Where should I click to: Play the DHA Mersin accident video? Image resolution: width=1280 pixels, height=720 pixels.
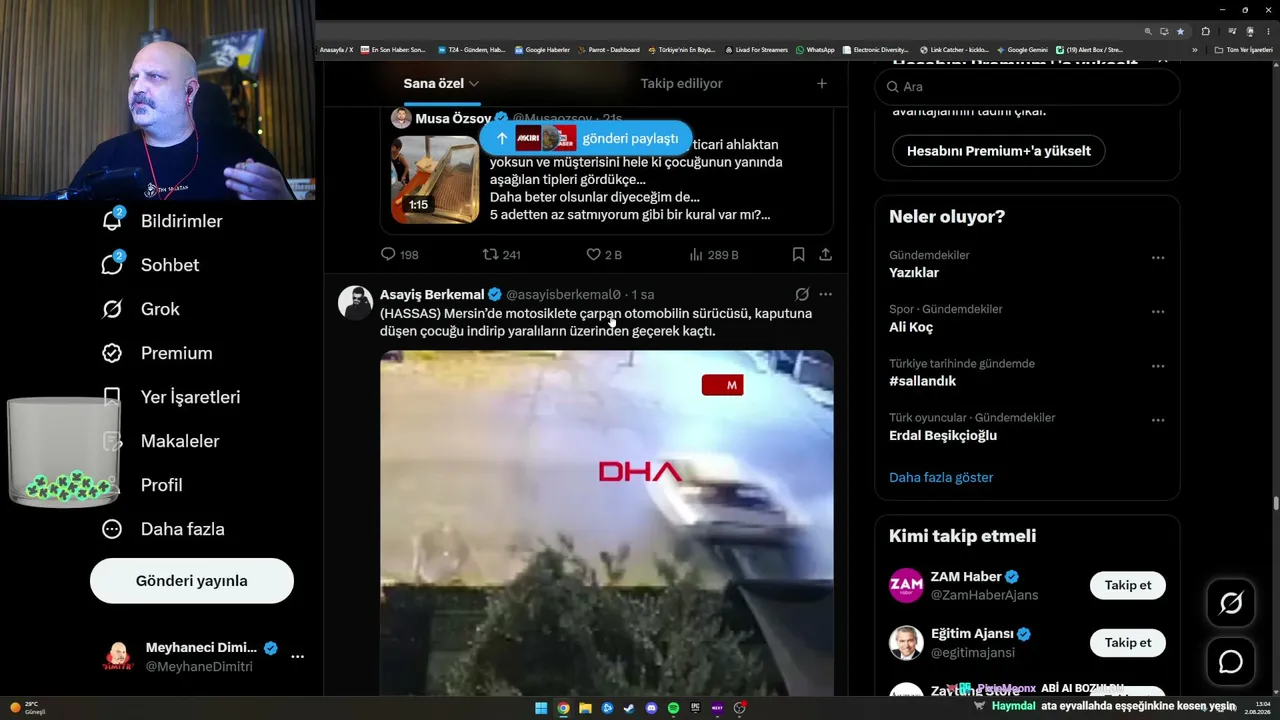pyautogui.click(x=606, y=523)
